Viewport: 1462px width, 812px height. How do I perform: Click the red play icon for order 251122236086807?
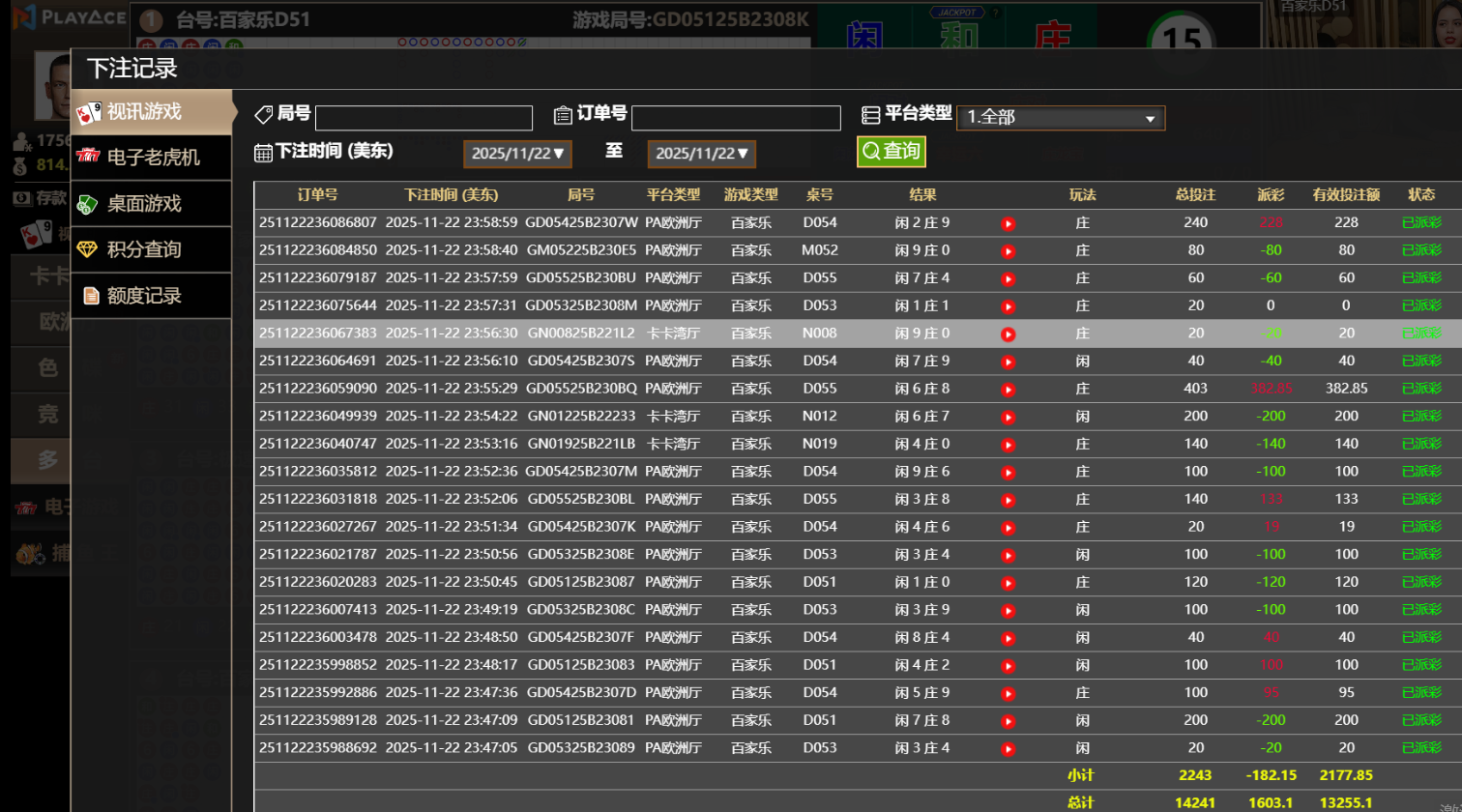click(x=1008, y=223)
